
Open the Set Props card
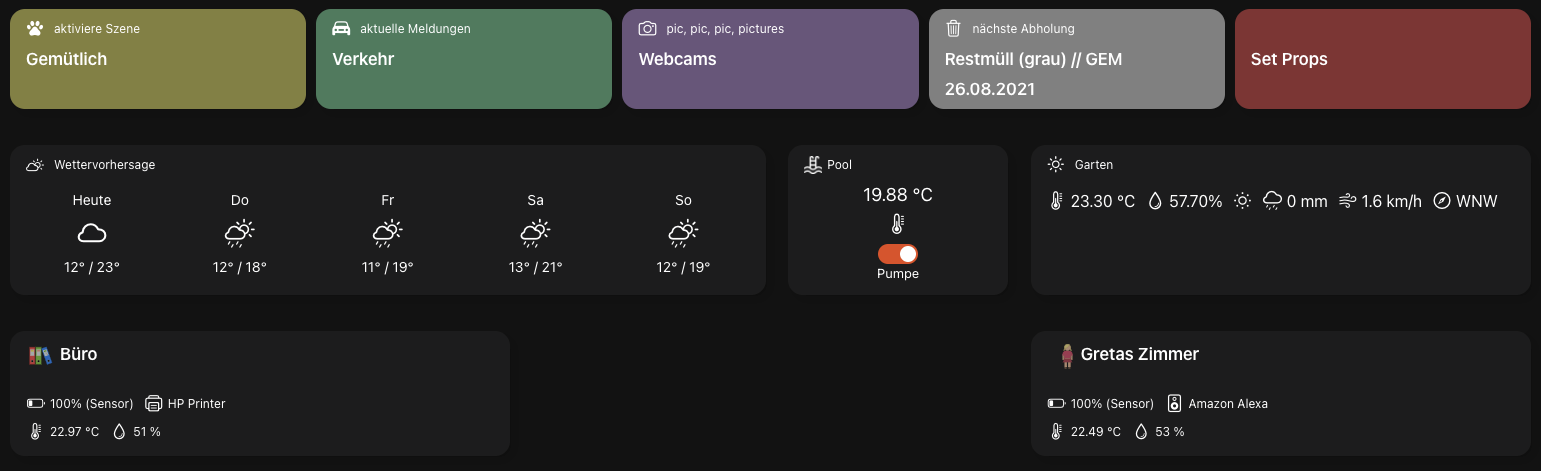1382,59
